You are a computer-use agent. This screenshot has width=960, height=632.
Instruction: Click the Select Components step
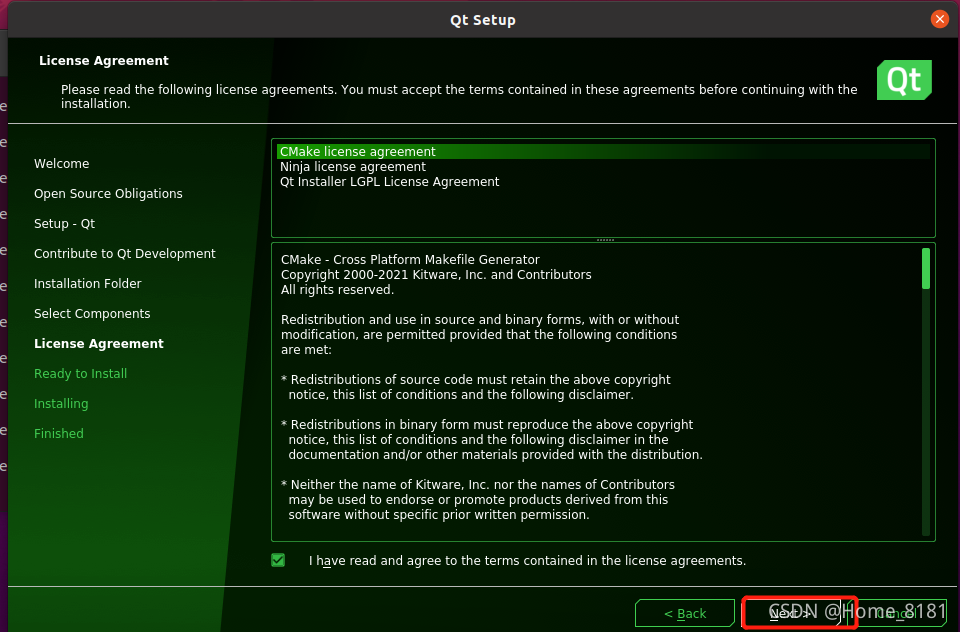tap(92, 314)
